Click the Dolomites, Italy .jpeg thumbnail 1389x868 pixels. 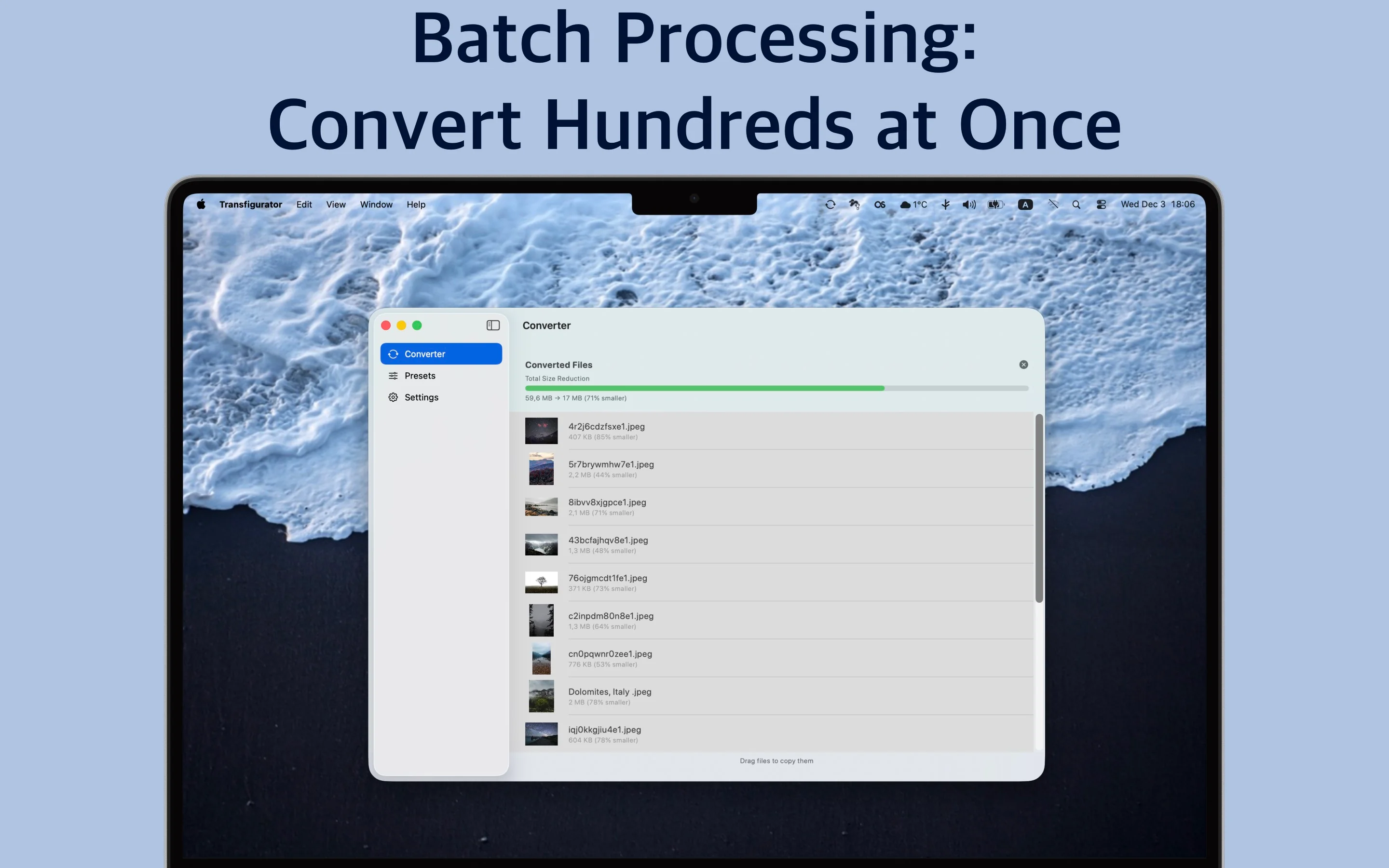coord(542,696)
